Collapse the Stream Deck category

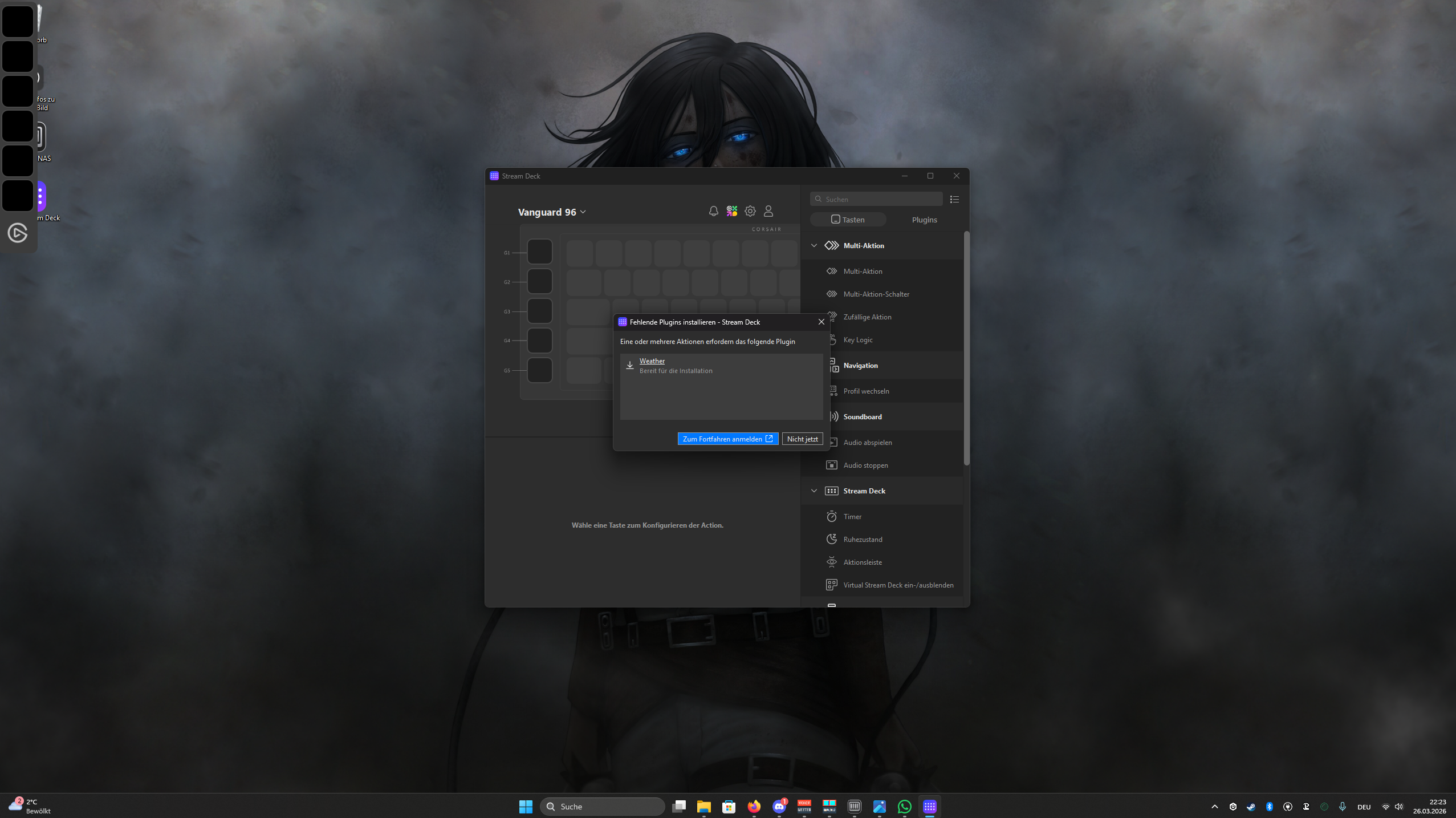point(814,491)
